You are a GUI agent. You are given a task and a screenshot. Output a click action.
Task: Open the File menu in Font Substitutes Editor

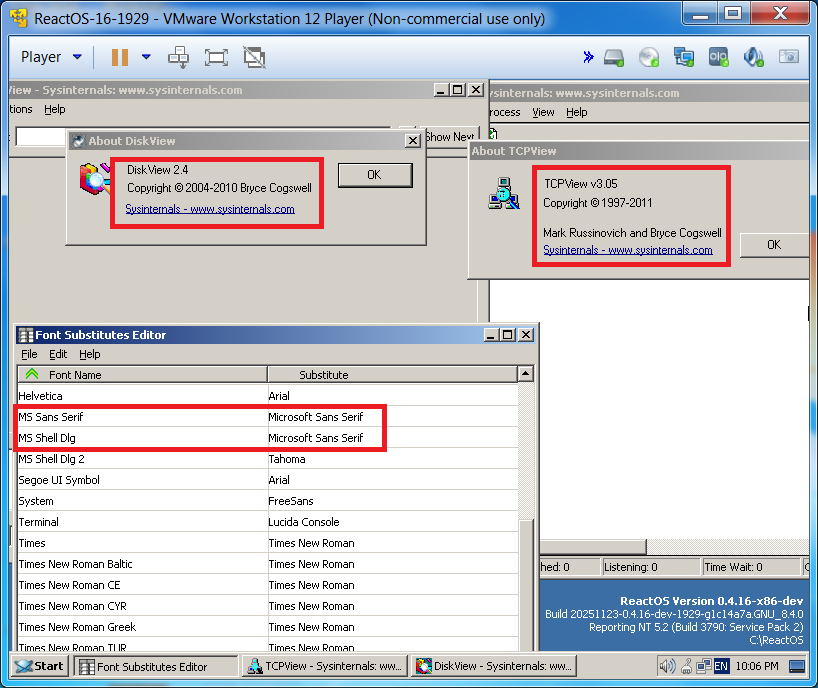pos(29,354)
